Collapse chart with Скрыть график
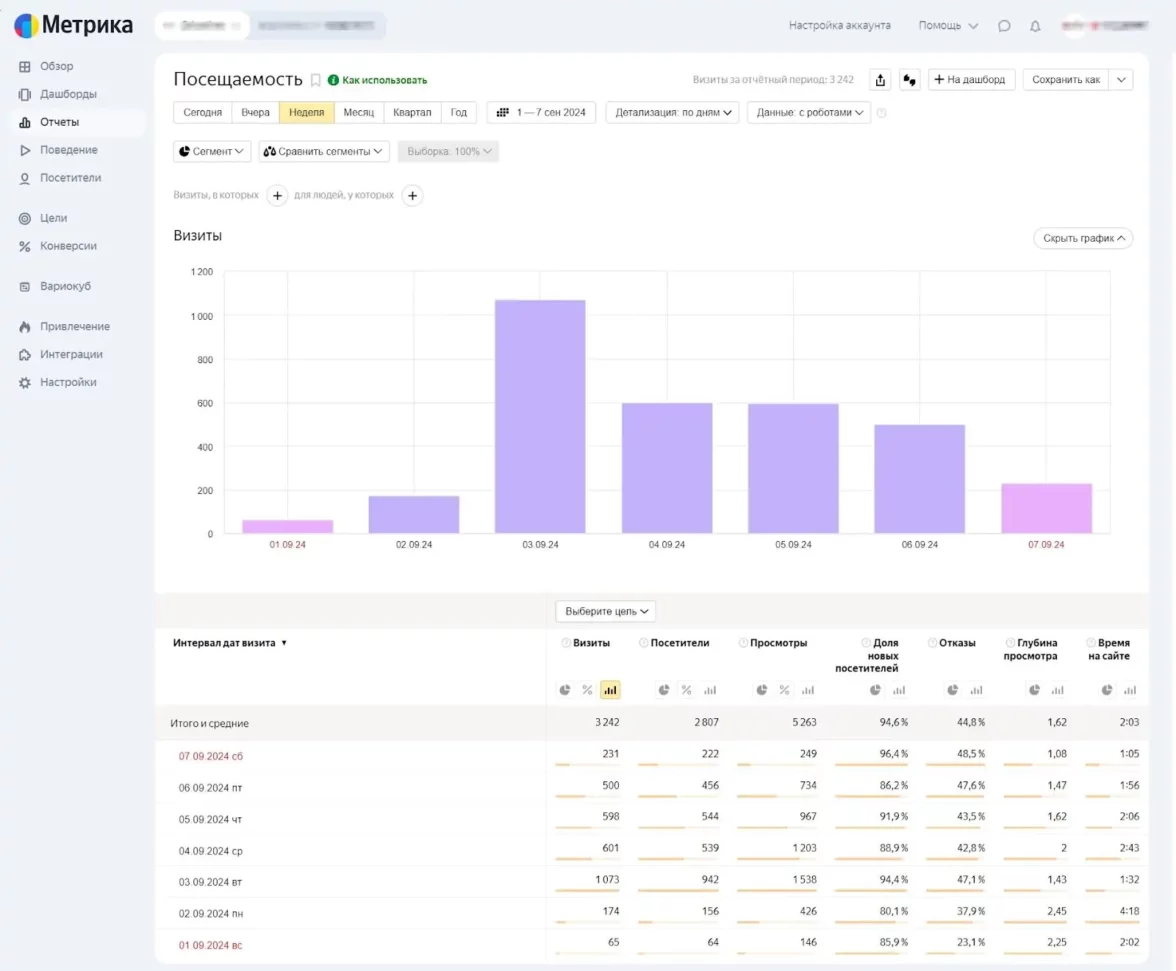The width and height of the screenshot is (1176, 971). point(1082,239)
